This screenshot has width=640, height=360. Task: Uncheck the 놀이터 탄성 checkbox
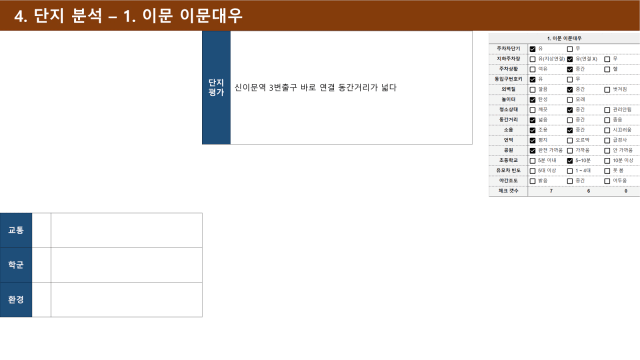(532, 100)
